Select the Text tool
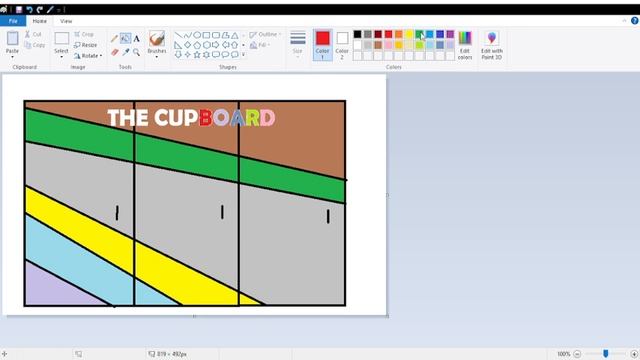640x360 pixels. click(137, 39)
